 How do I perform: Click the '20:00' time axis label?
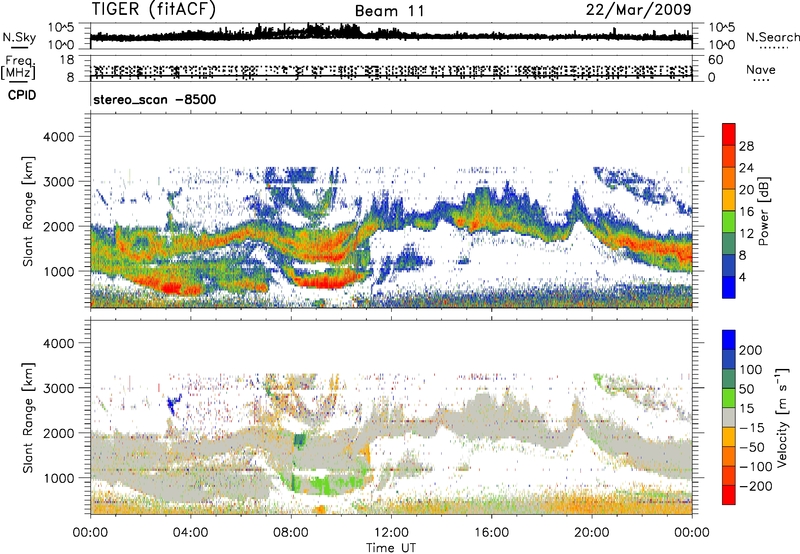point(592,533)
